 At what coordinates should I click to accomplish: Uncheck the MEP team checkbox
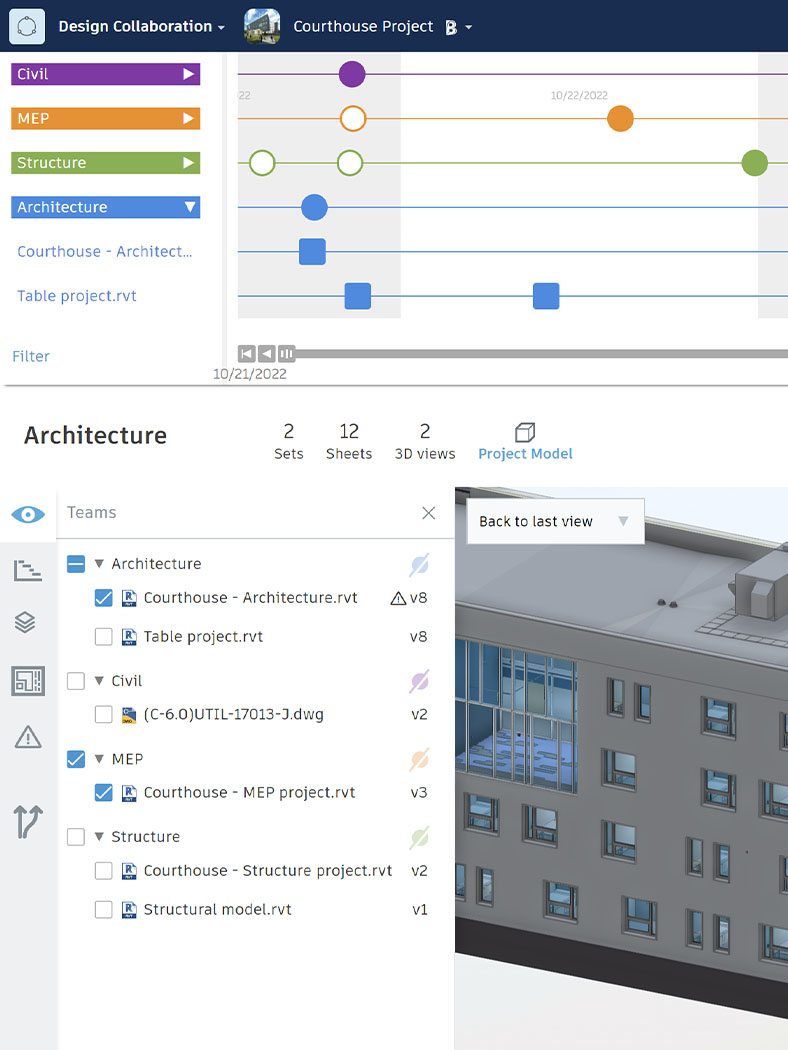pos(76,759)
